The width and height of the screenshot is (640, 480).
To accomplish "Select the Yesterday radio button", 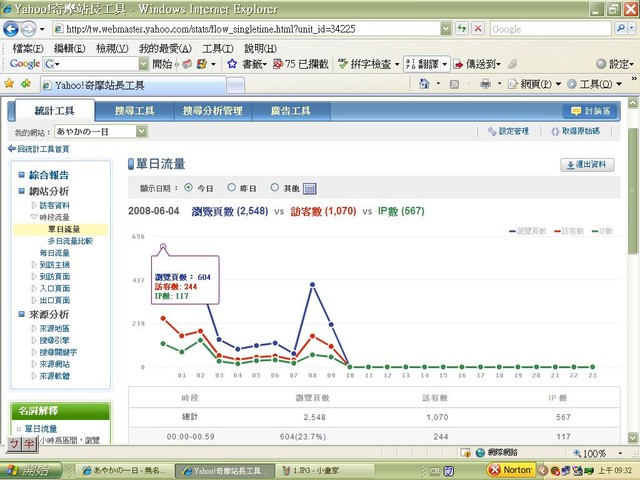I will tap(231, 187).
